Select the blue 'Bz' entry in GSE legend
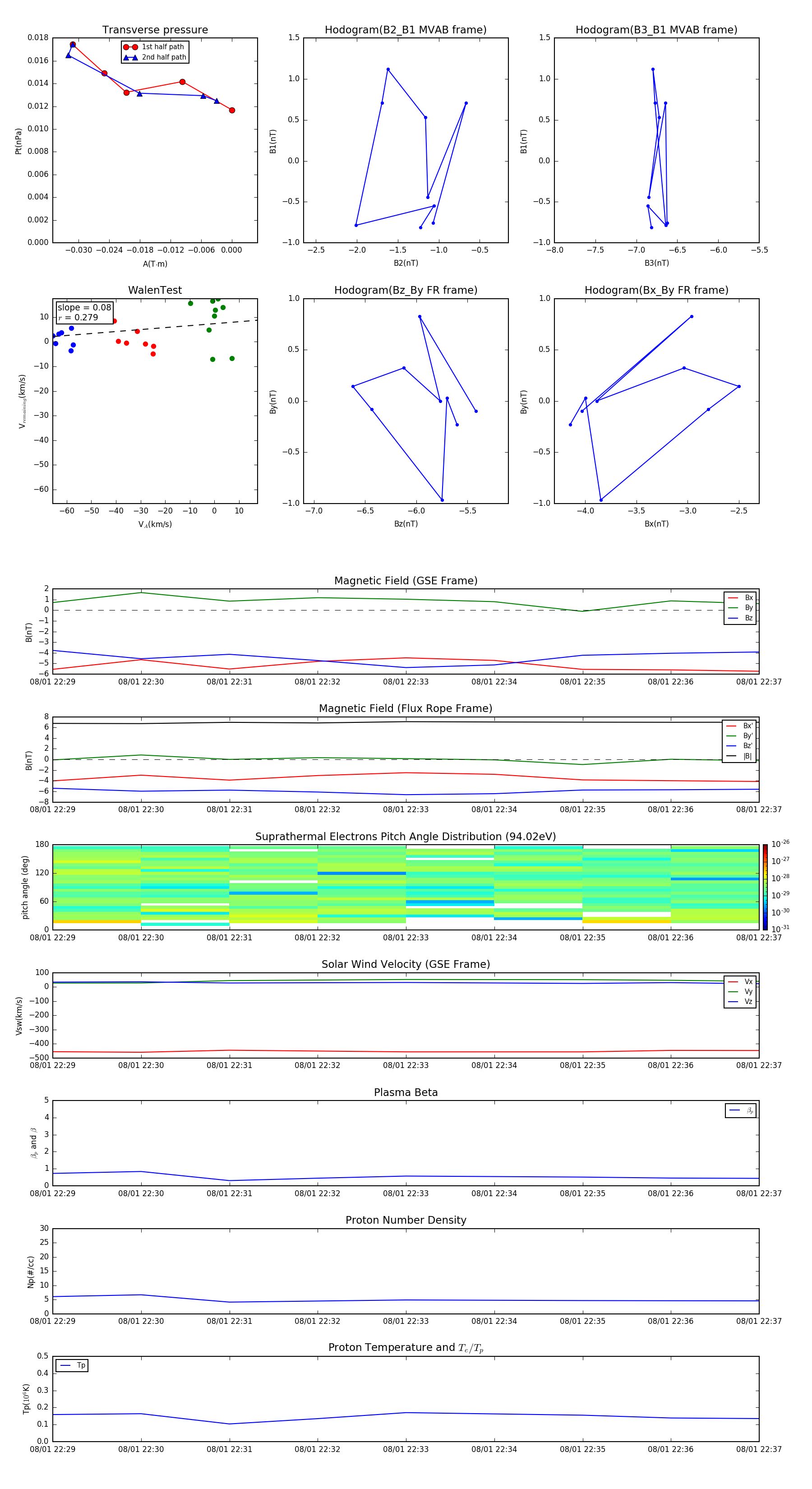The image size is (812, 1489). click(740, 618)
